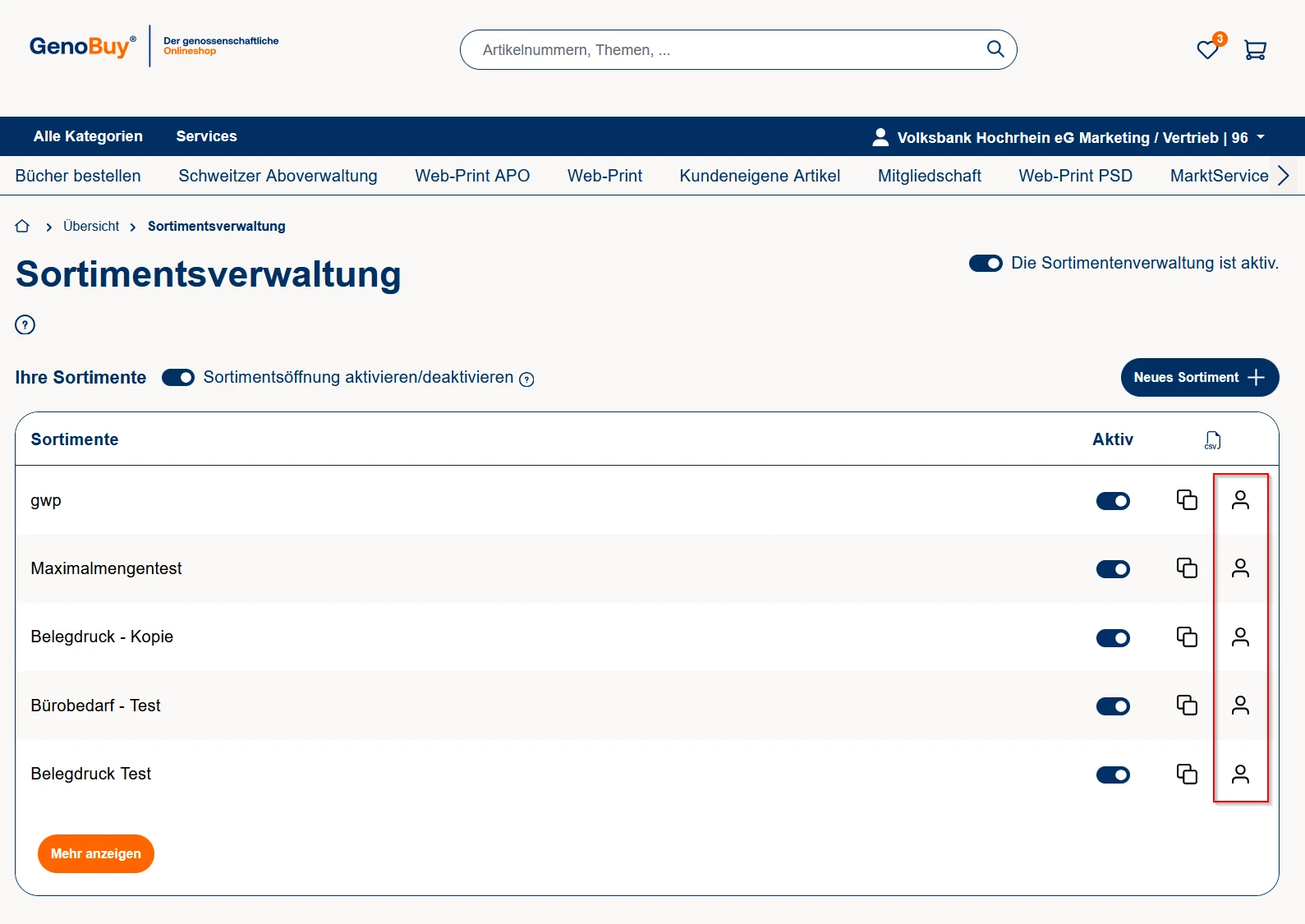
Task: Go to home via breadcrumb house icon
Action: click(x=22, y=226)
